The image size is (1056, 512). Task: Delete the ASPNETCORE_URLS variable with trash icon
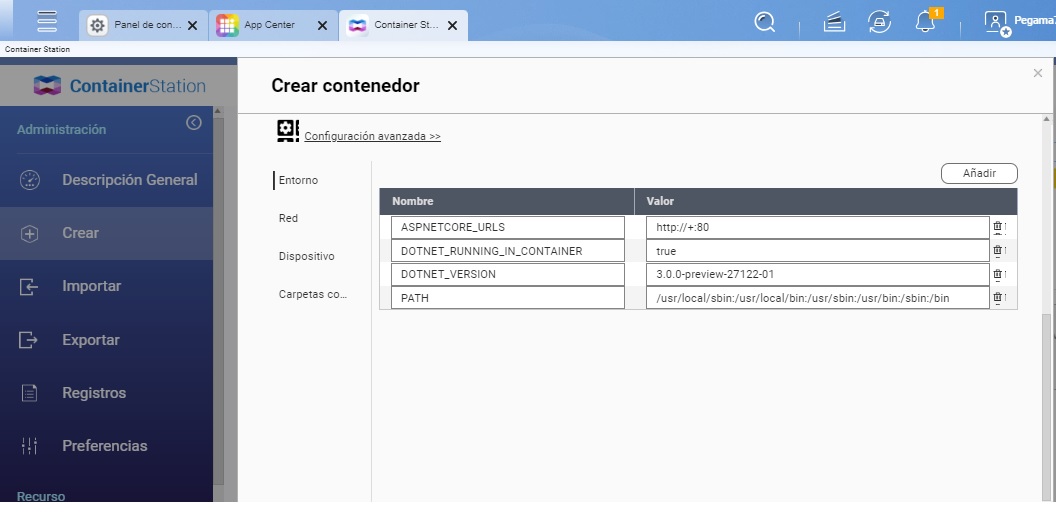[997, 227]
